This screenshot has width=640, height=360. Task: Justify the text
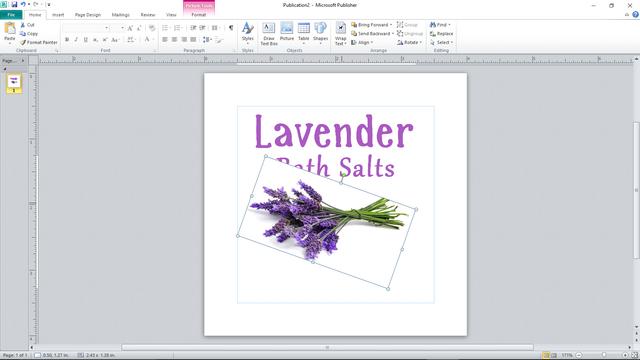pos(193,40)
